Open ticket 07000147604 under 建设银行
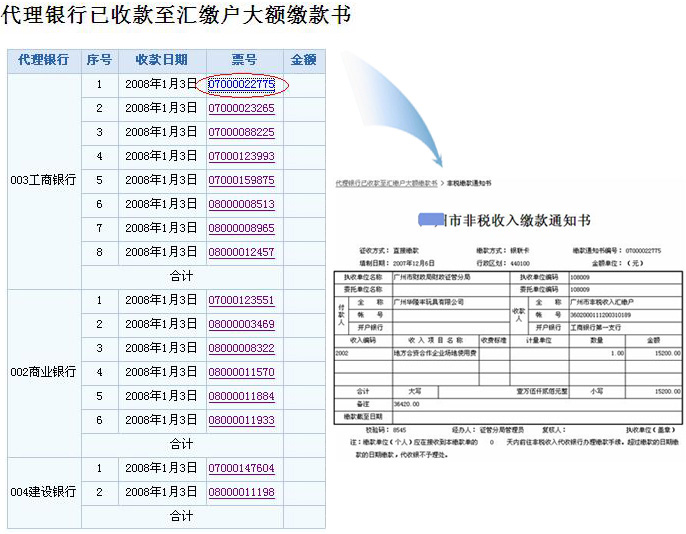 tap(241, 468)
